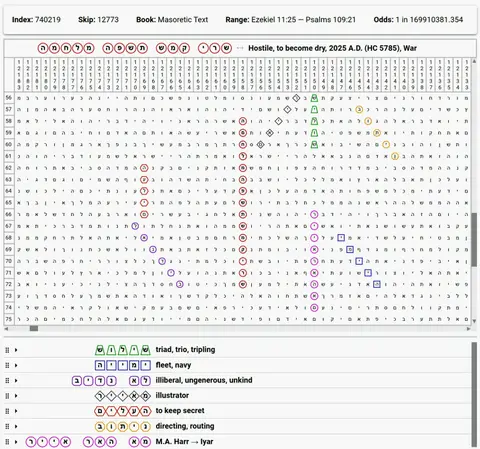Click the green boxed Hebrew letters for 'triad'
The width and height of the screenshot is (480, 449).
point(123,350)
